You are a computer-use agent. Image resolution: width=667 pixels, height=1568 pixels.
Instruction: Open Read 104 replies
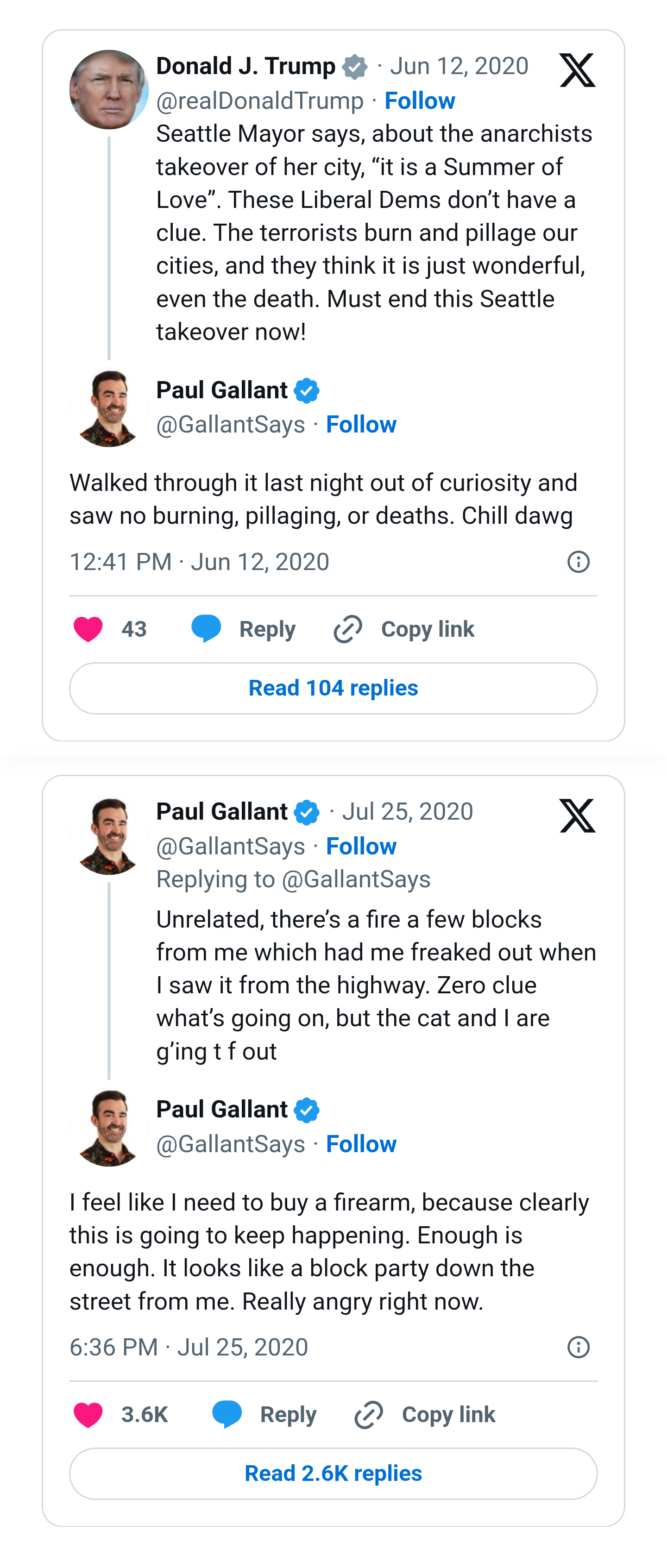(x=333, y=688)
